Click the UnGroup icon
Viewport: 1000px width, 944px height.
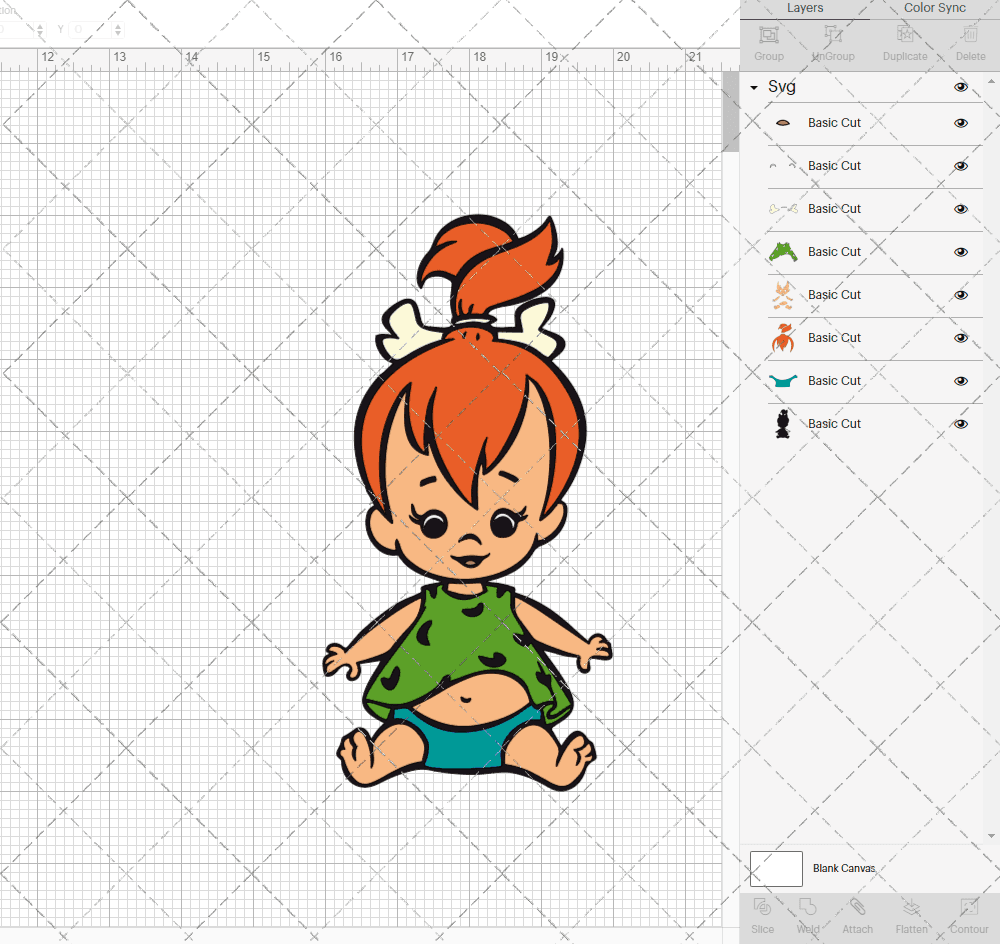833,35
